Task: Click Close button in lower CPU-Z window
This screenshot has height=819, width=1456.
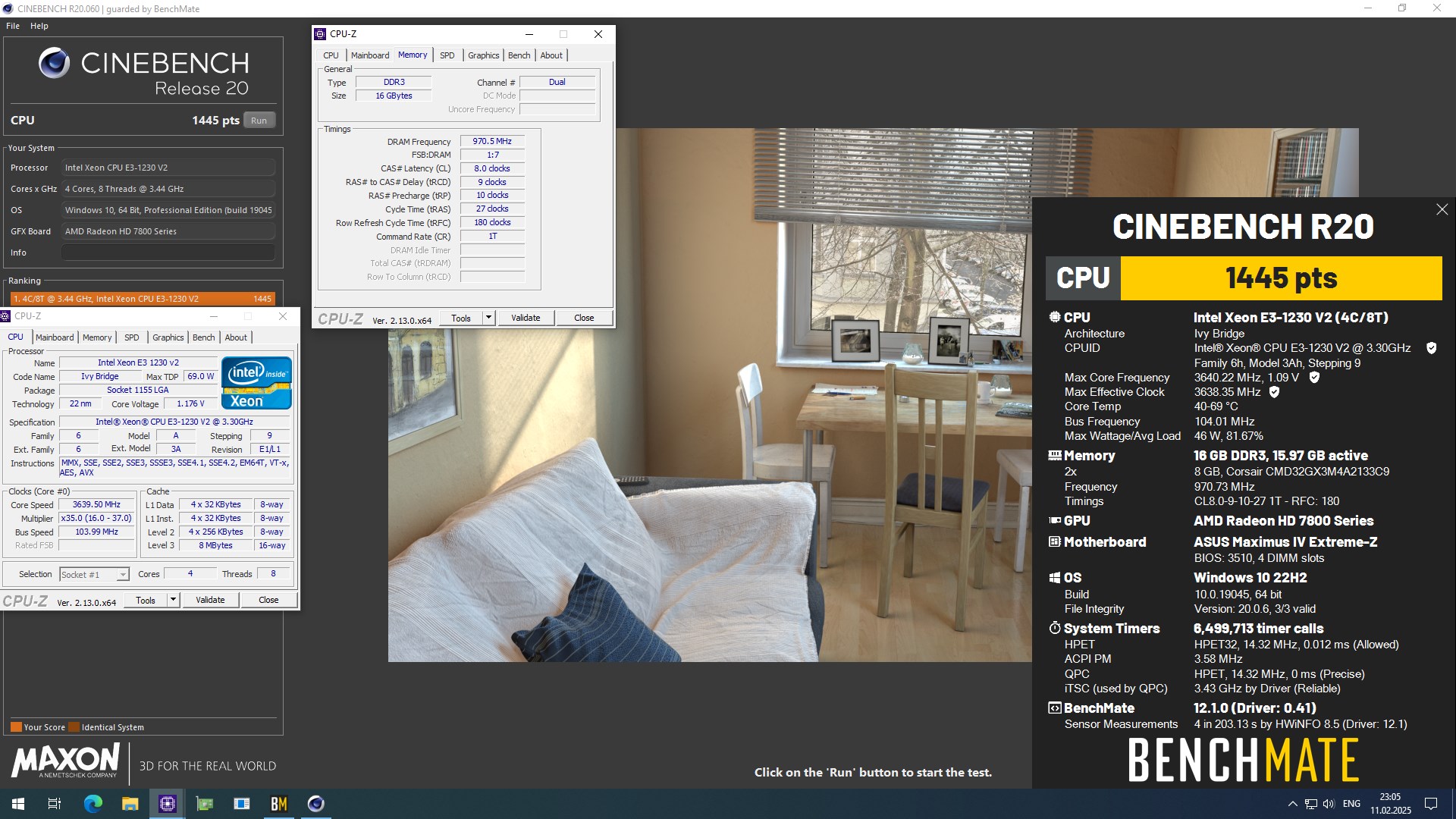Action: 268,601
